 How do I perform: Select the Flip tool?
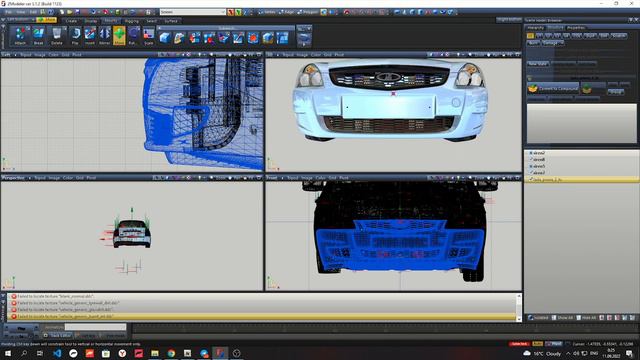75,36
